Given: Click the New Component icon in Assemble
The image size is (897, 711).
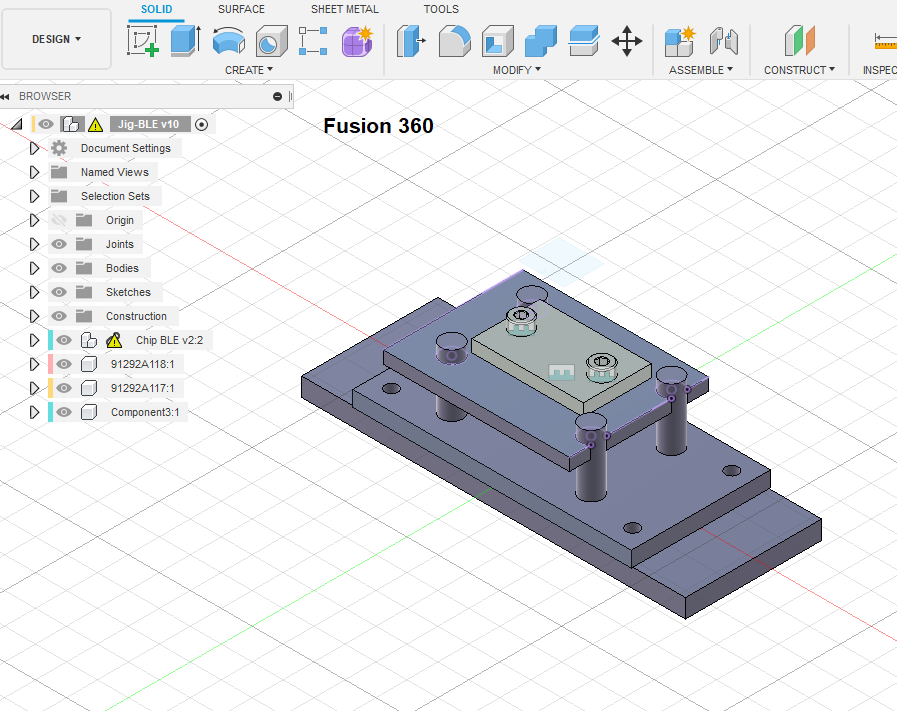Looking at the screenshot, I should [680, 41].
